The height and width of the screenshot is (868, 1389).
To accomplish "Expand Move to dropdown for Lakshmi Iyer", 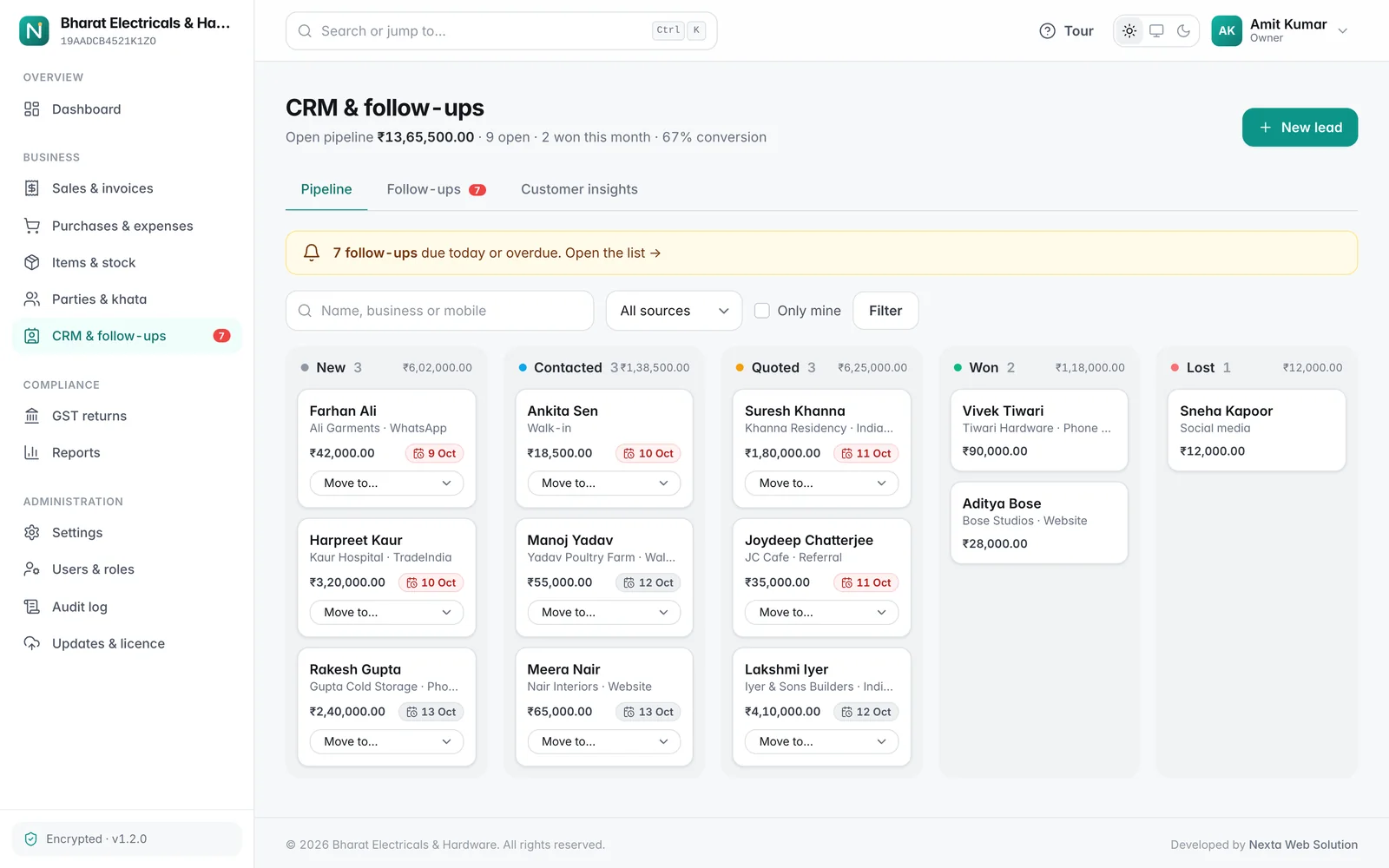I will click(821, 742).
